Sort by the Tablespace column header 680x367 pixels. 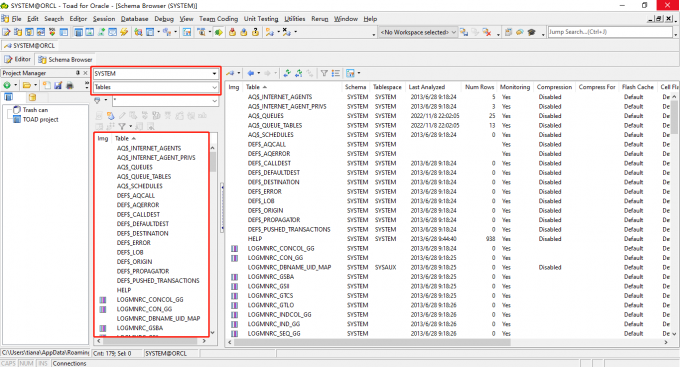coord(387,87)
